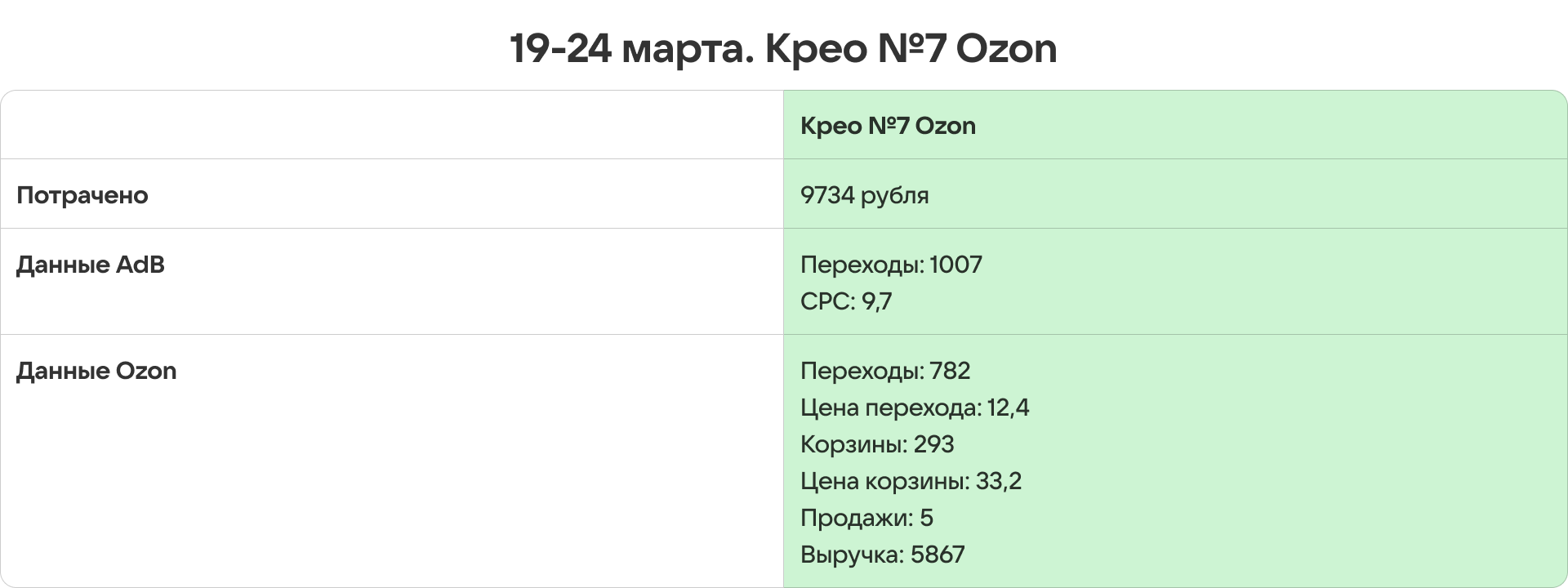1568x588 pixels.
Task: Select the "Потрачено" row label
Action: (x=82, y=195)
